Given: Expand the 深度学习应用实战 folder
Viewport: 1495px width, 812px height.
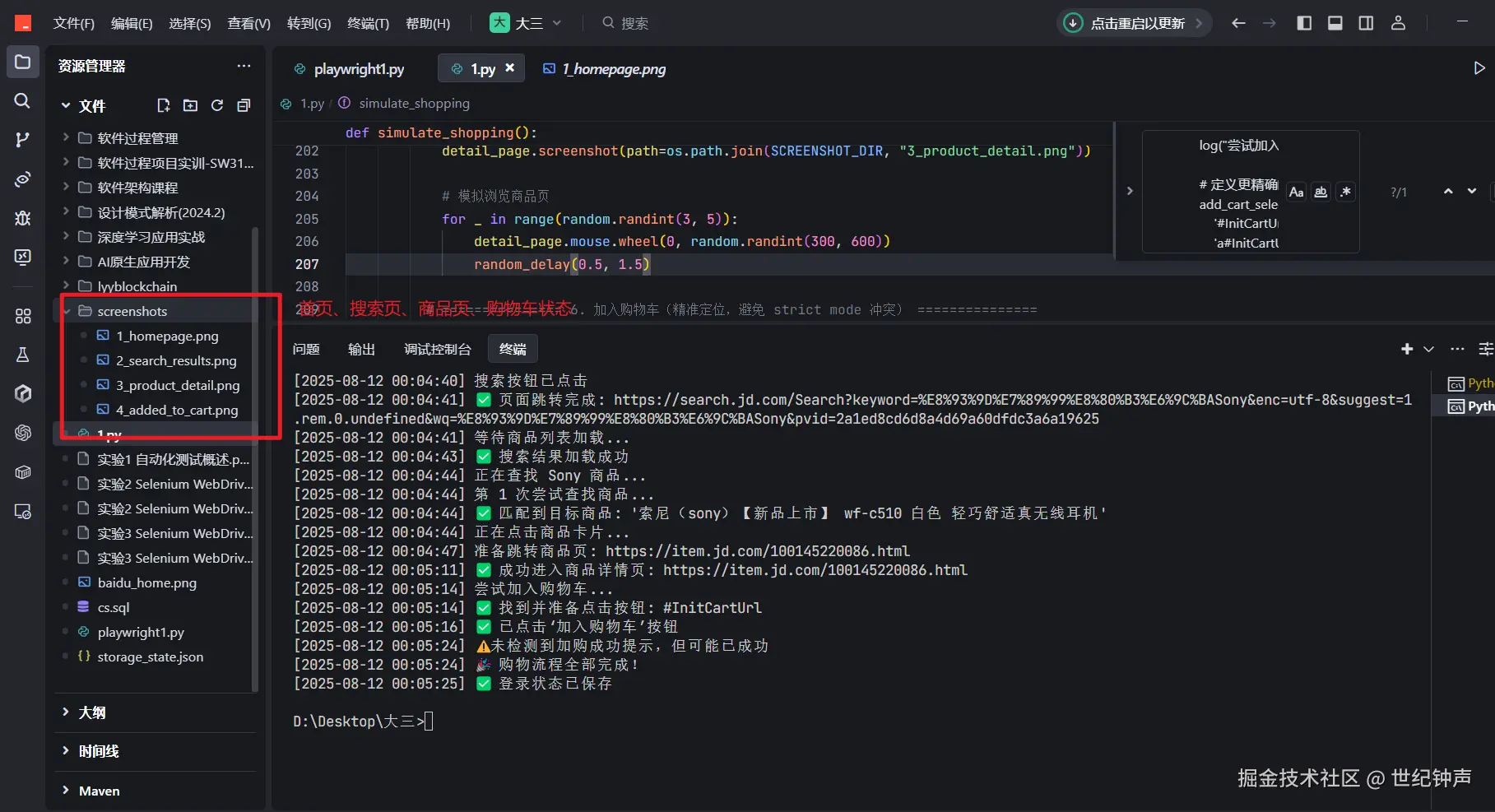Looking at the screenshot, I should (66, 237).
